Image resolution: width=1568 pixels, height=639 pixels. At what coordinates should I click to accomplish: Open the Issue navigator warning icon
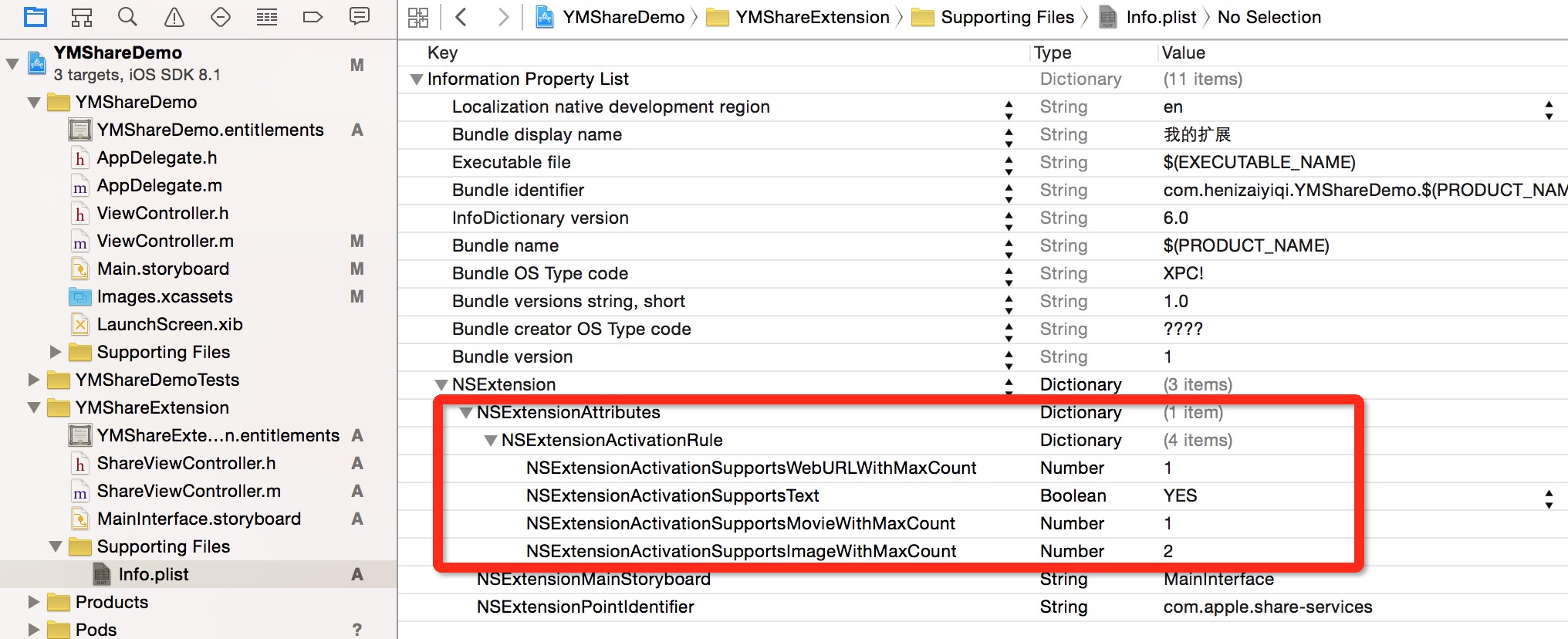point(174,16)
